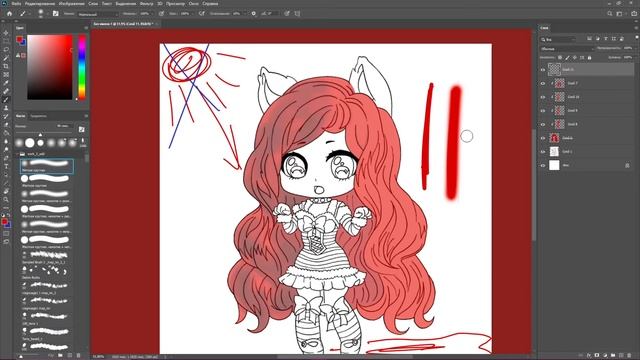Hide the Слой 10 layer
The height and width of the screenshot is (360, 640).
[543, 97]
